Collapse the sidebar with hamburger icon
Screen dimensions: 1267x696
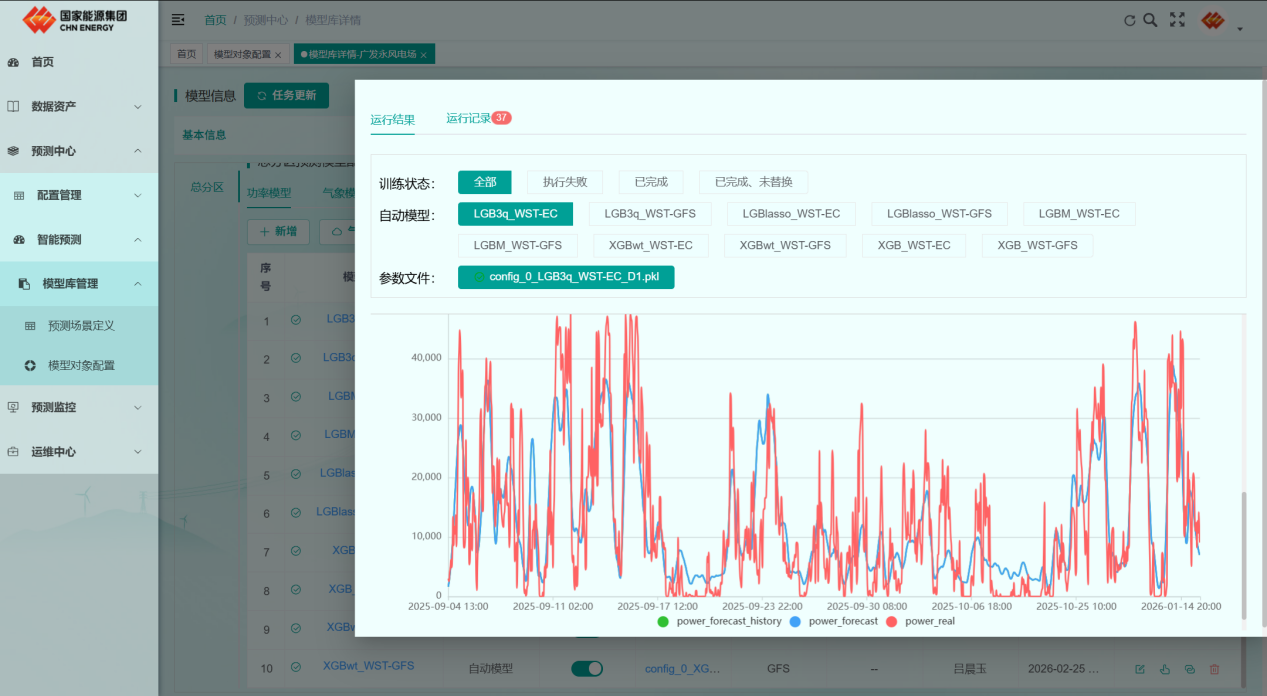(178, 20)
